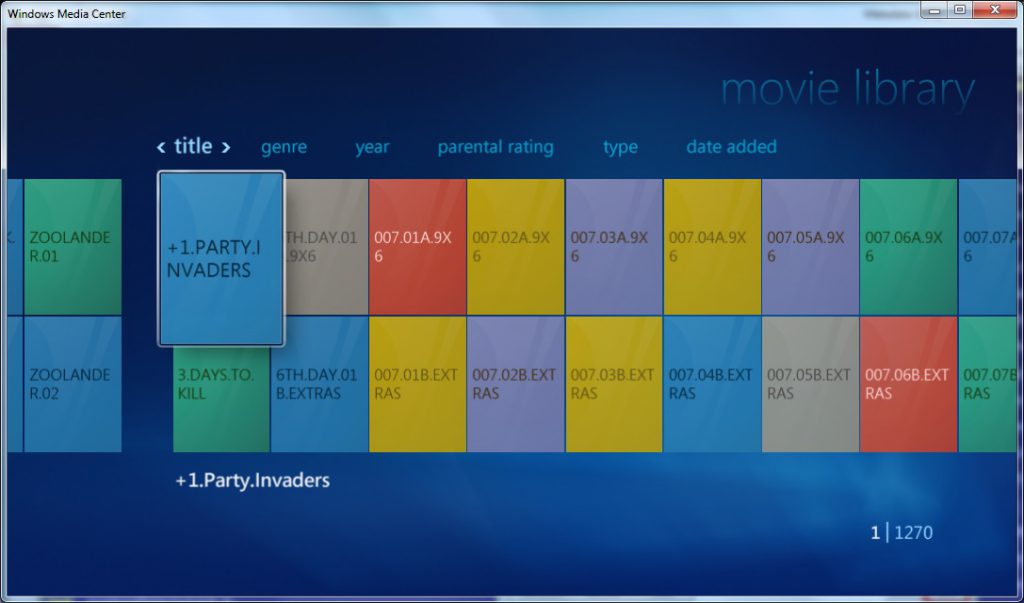This screenshot has height=603, width=1024.
Task: Open the 007.04A.9X6 movie tile
Action: (712, 247)
